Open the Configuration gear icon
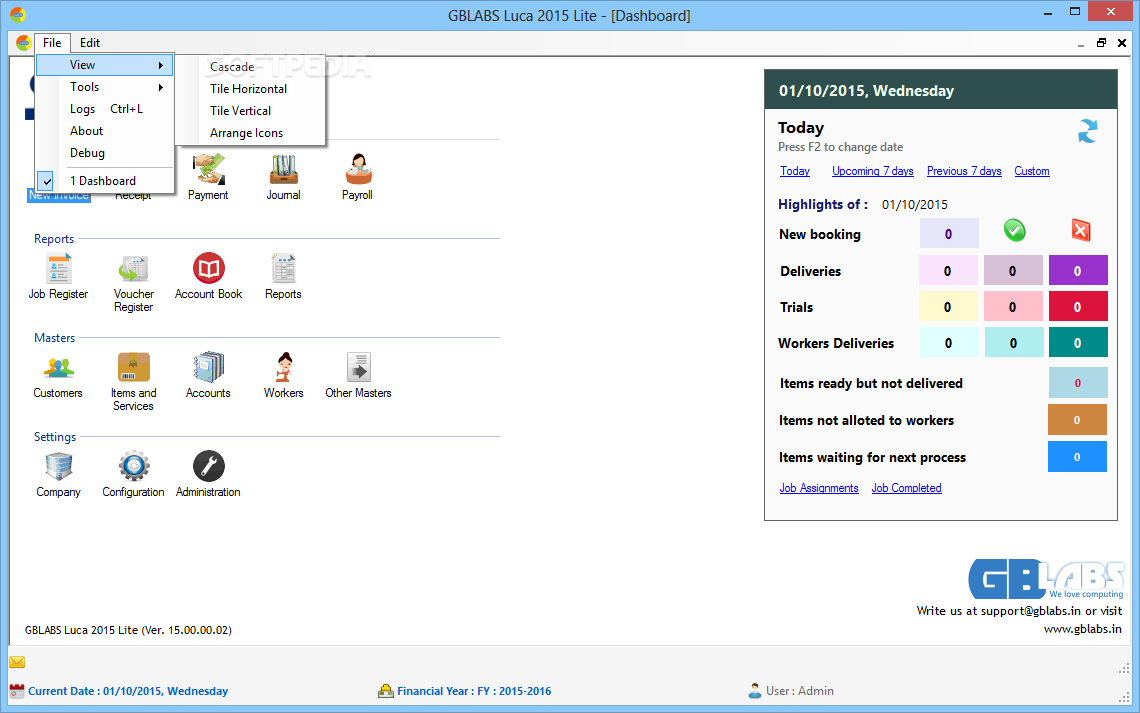The image size is (1140, 713). (x=134, y=467)
